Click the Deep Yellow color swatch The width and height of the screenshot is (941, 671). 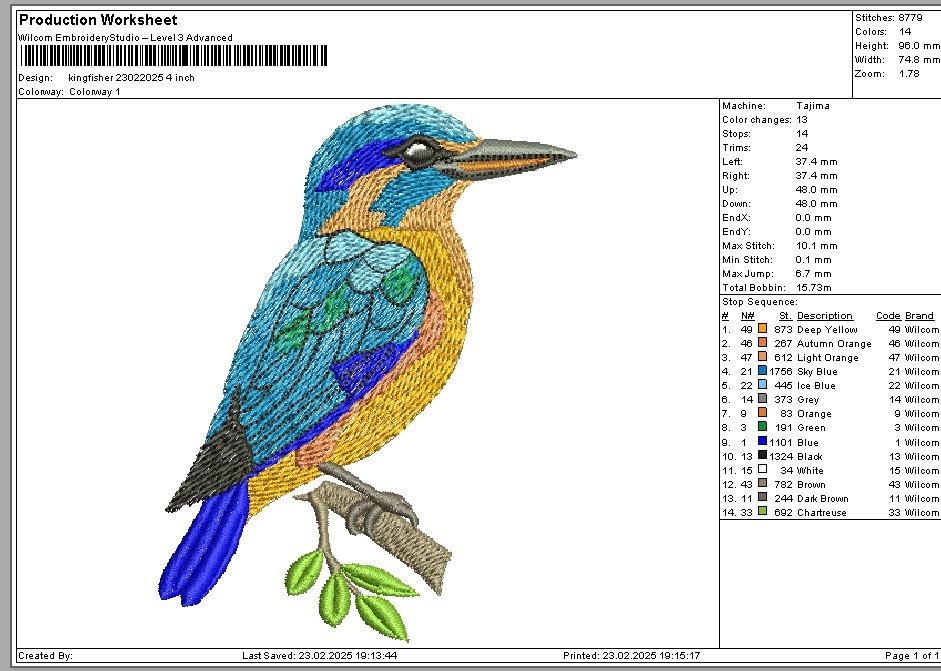coord(763,328)
